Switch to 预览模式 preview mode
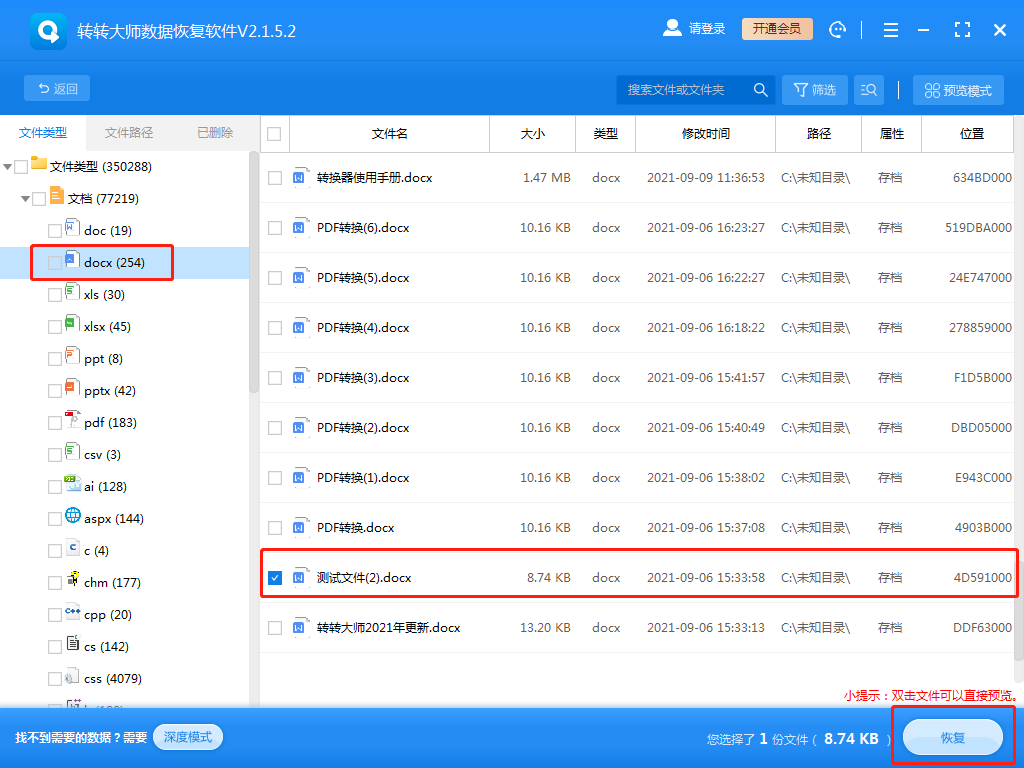The width and height of the screenshot is (1024, 768). 958,90
